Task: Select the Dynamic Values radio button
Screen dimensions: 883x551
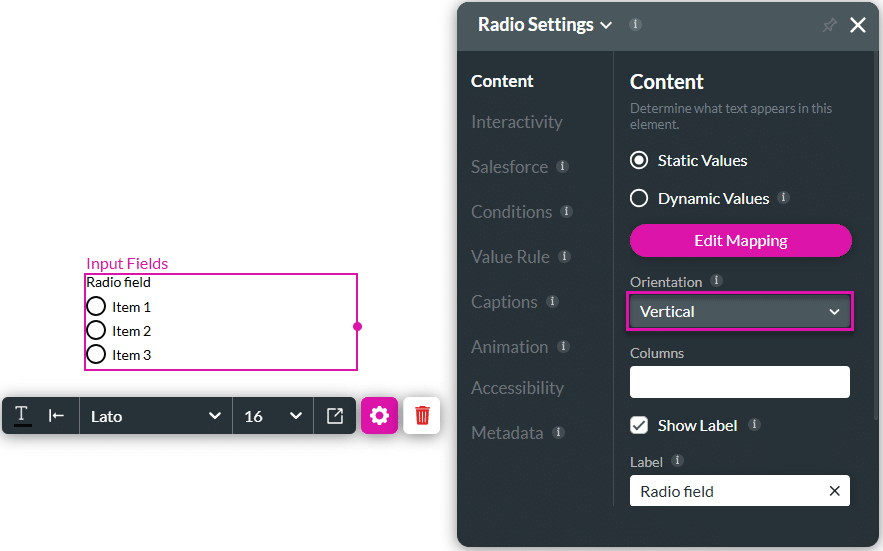Action: 639,198
